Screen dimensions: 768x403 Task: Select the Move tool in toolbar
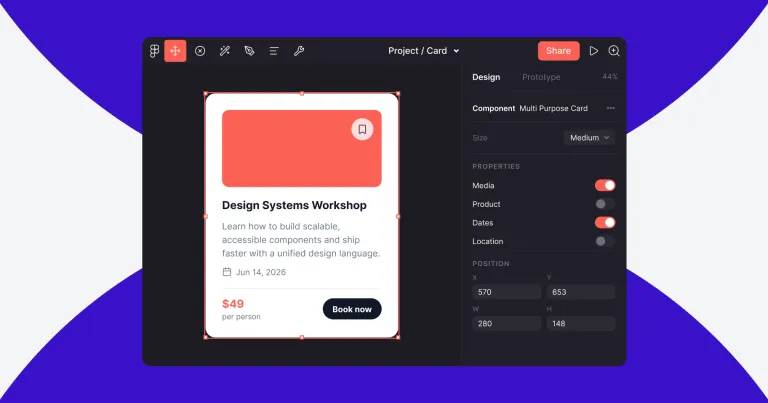click(175, 51)
